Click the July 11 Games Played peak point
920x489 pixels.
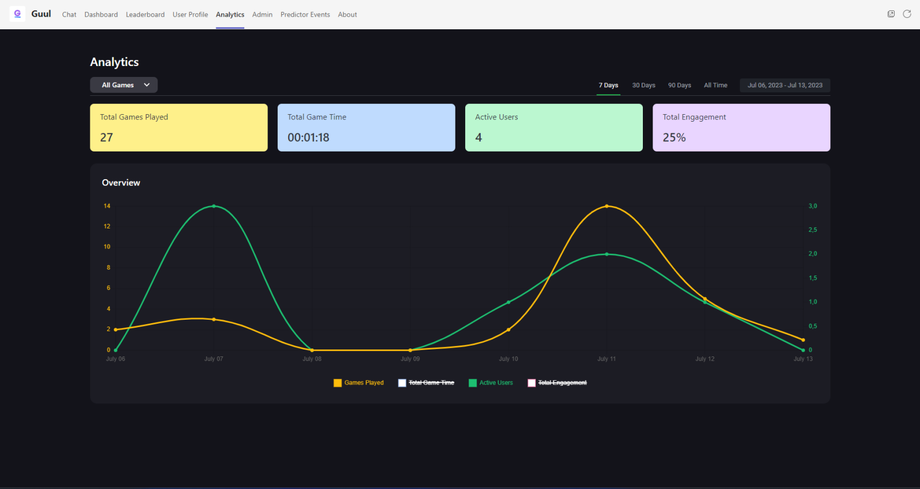607,206
